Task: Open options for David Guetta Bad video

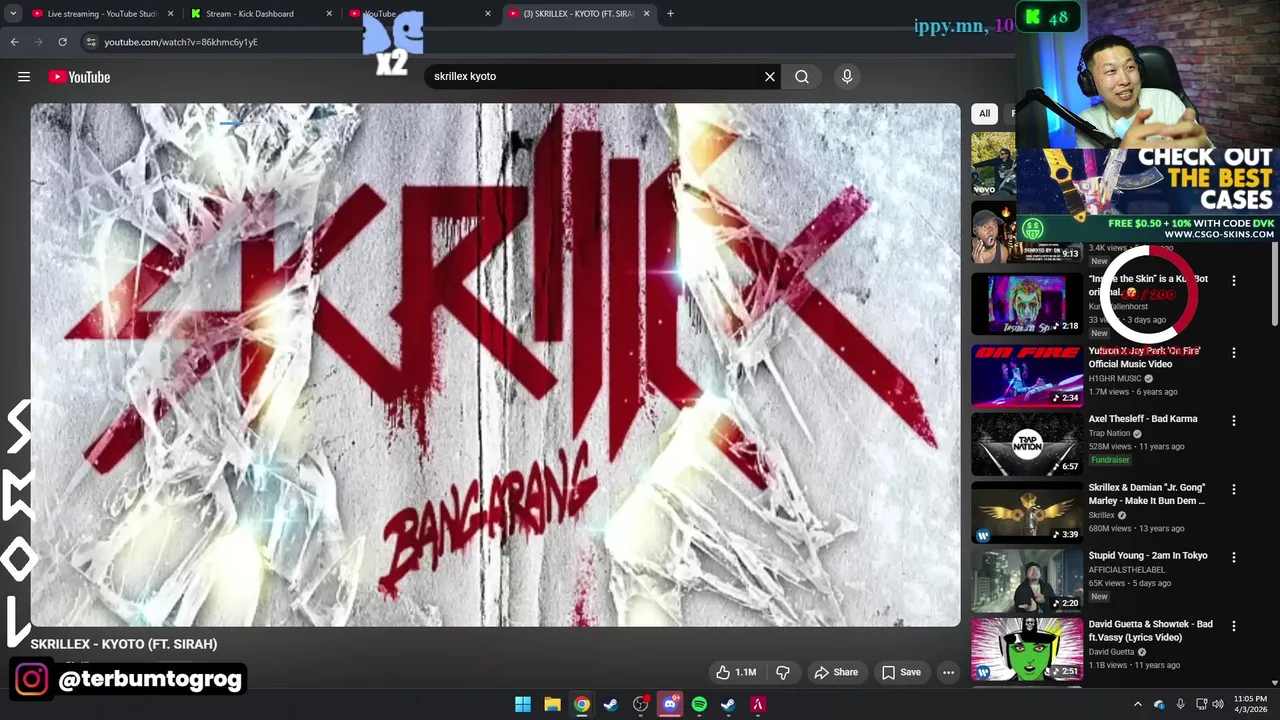Action: (x=1233, y=626)
